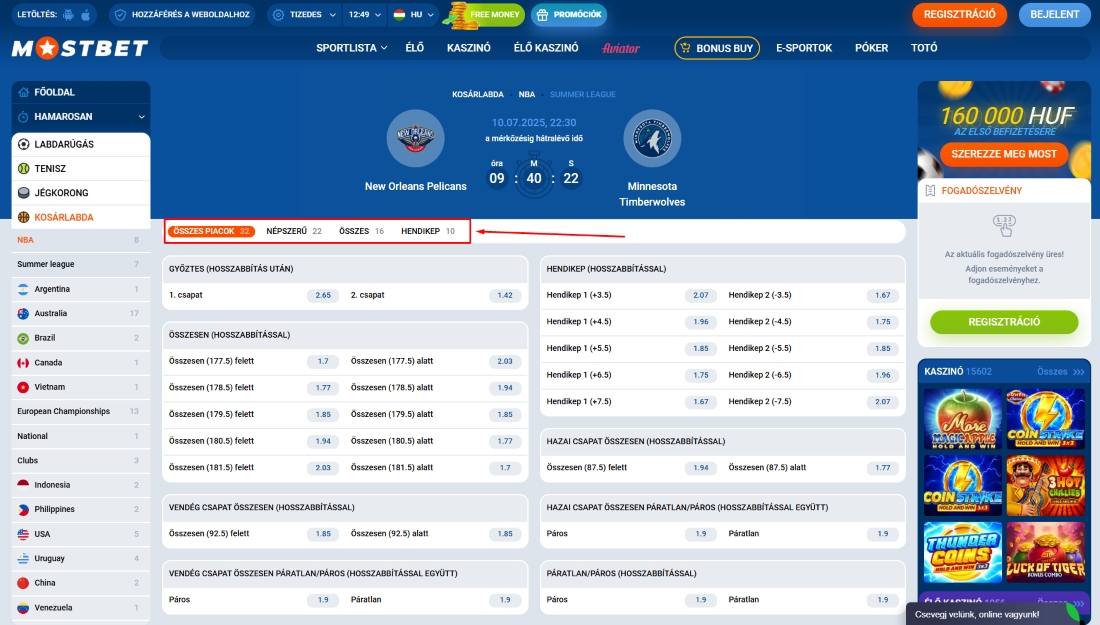Screen dimensions: 1100x625
Task: Click the Uruguay flag icon
Action: coord(23,558)
